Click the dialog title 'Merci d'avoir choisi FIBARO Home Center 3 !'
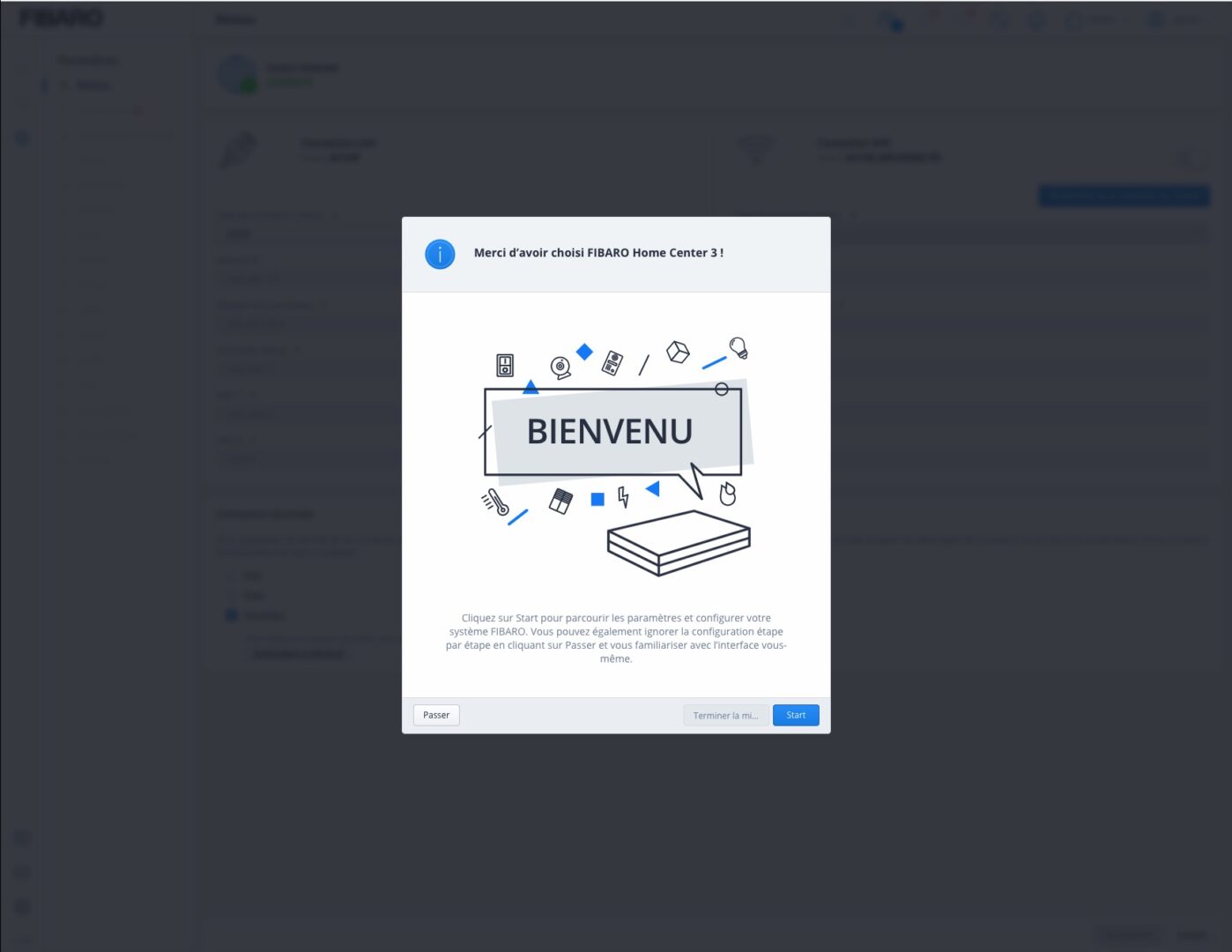 pos(598,253)
